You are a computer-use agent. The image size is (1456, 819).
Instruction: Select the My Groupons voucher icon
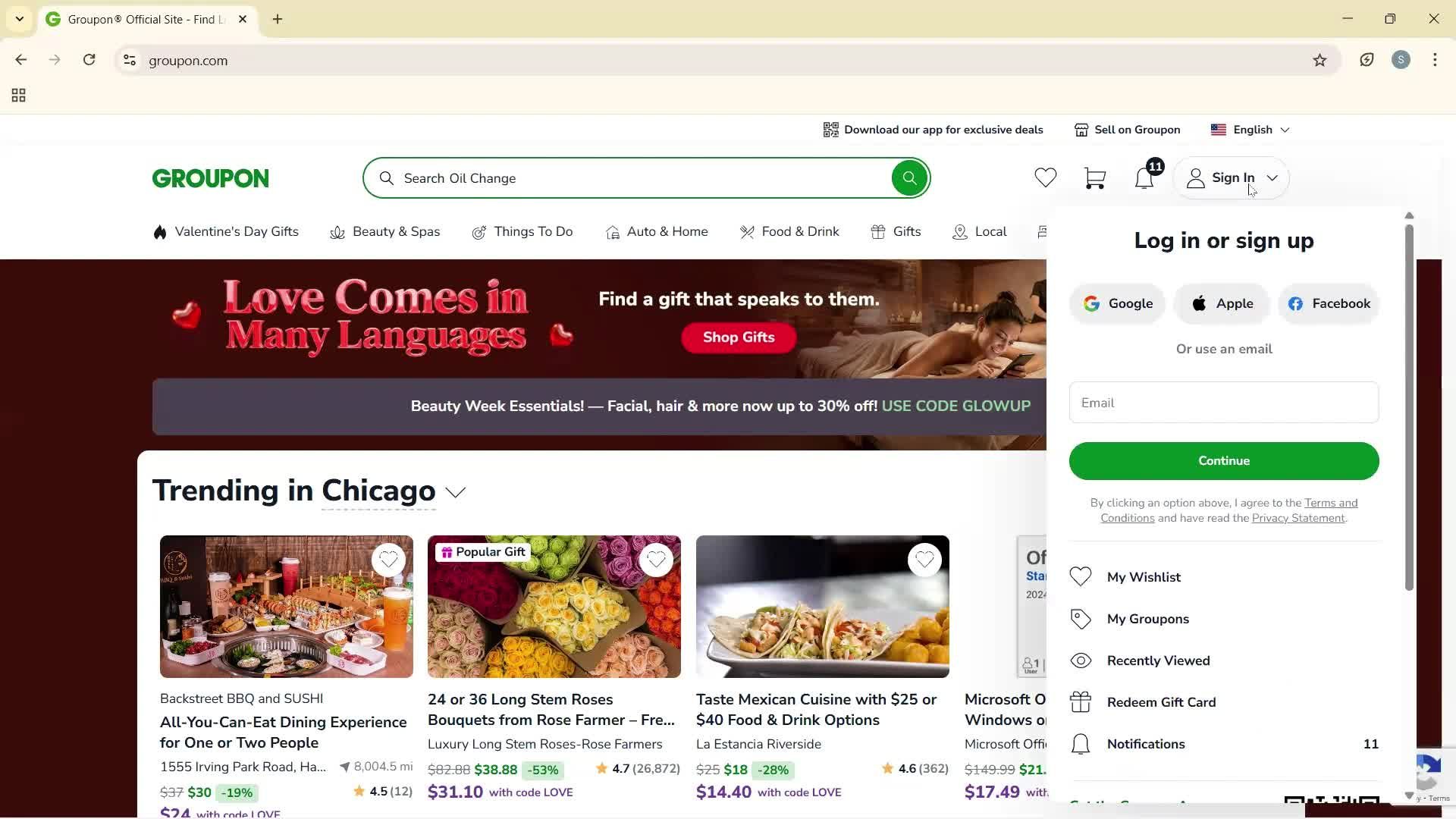click(1081, 619)
